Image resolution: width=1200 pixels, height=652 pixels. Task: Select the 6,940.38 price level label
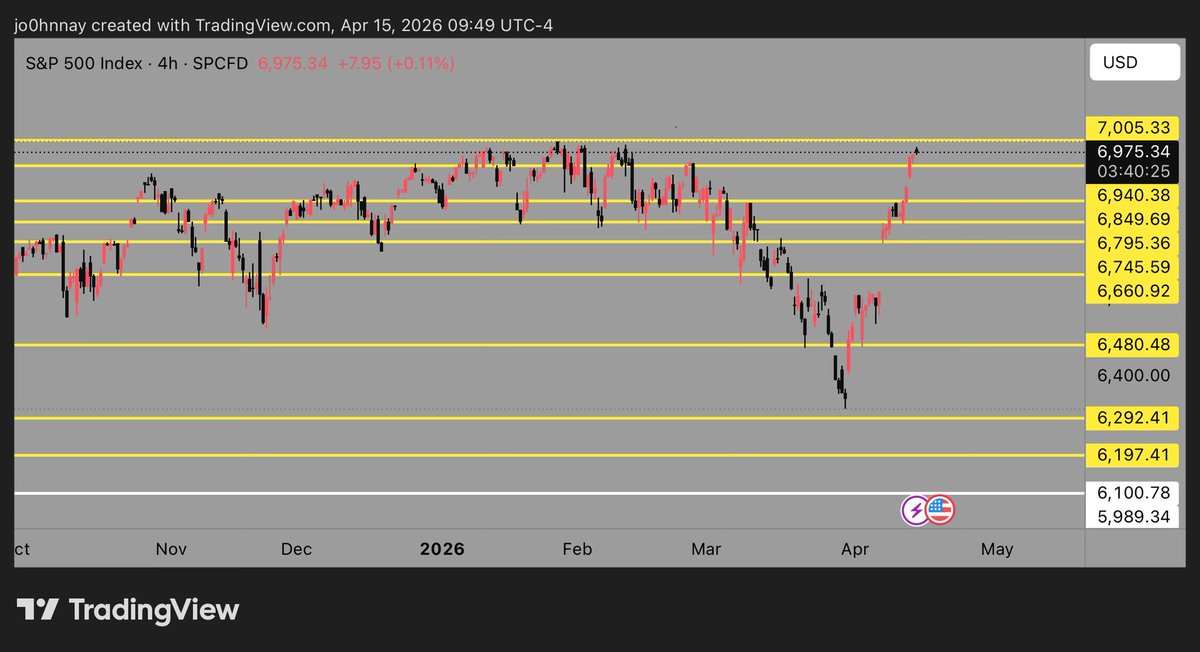1133,195
